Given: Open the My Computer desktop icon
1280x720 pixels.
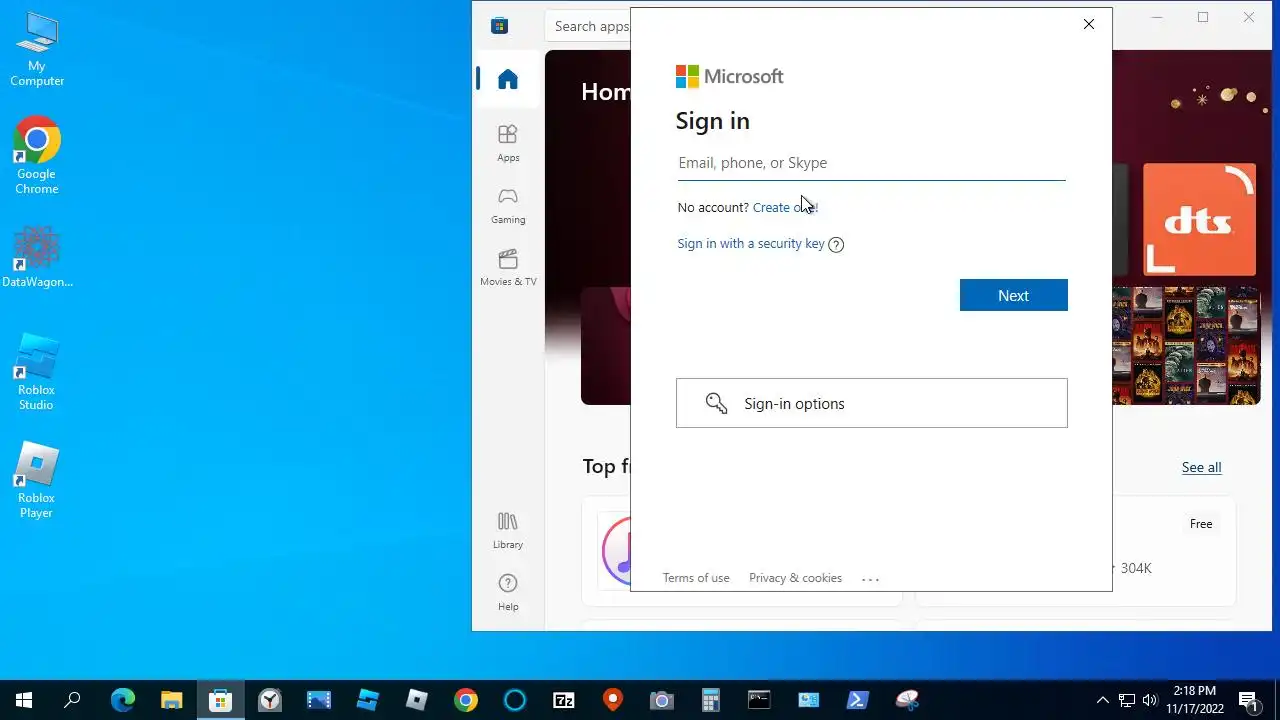Looking at the screenshot, I should tap(37, 50).
